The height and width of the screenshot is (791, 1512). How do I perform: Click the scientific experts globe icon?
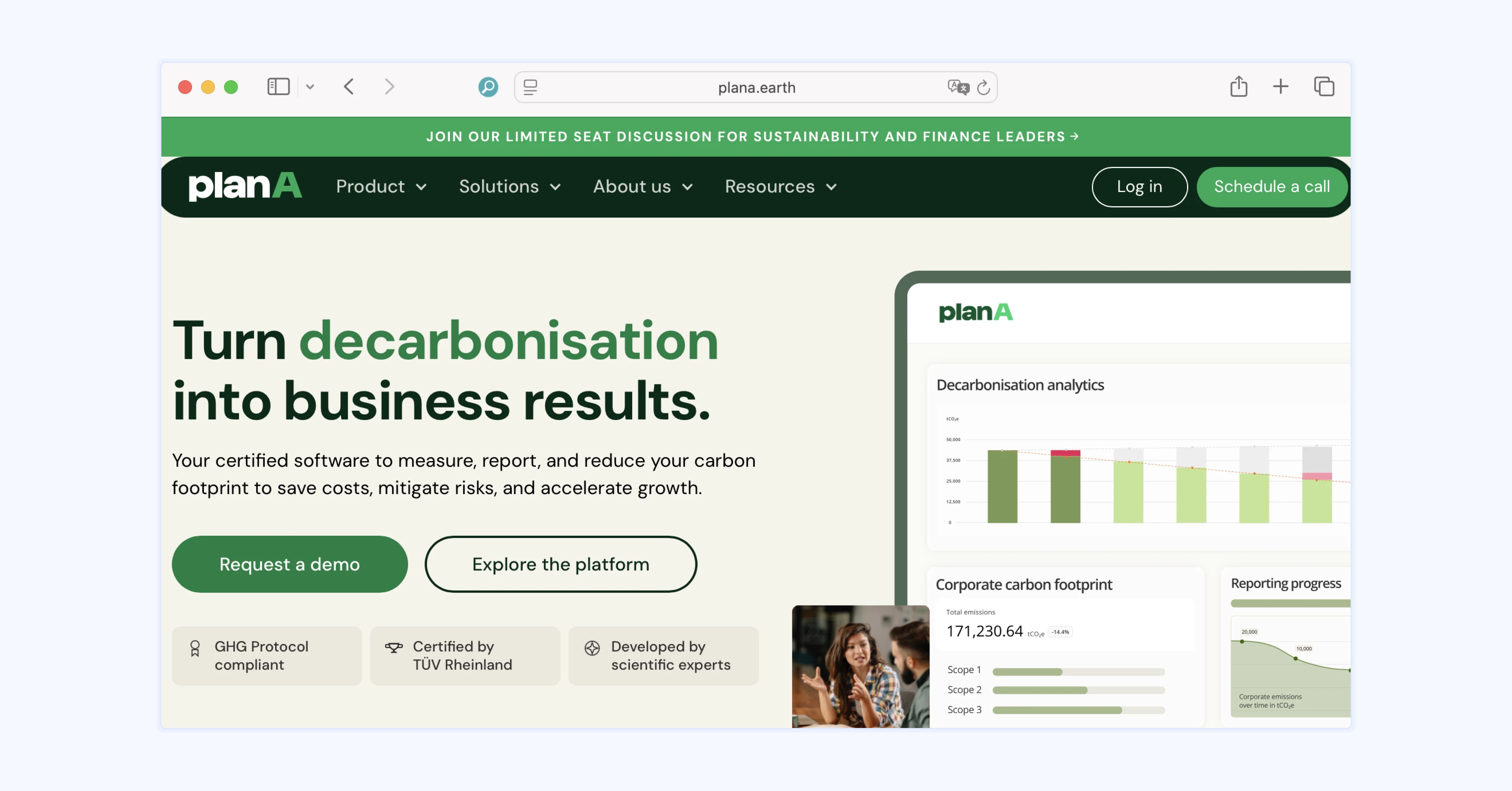click(592, 648)
